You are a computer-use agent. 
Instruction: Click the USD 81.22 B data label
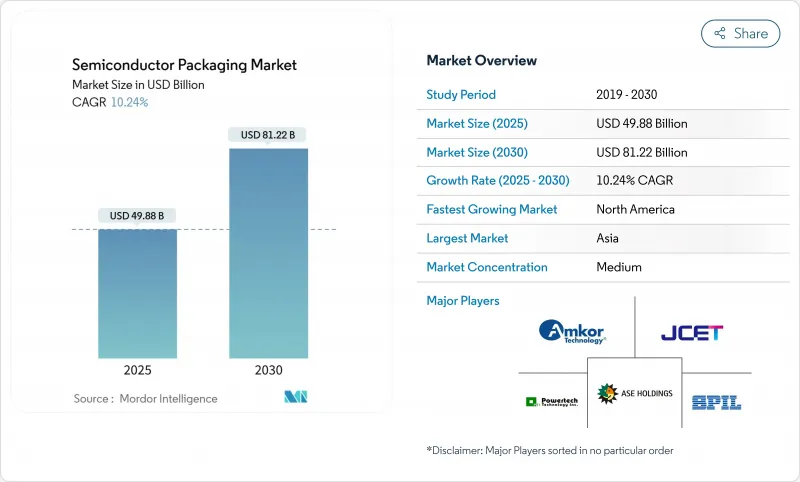[x=267, y=134]
